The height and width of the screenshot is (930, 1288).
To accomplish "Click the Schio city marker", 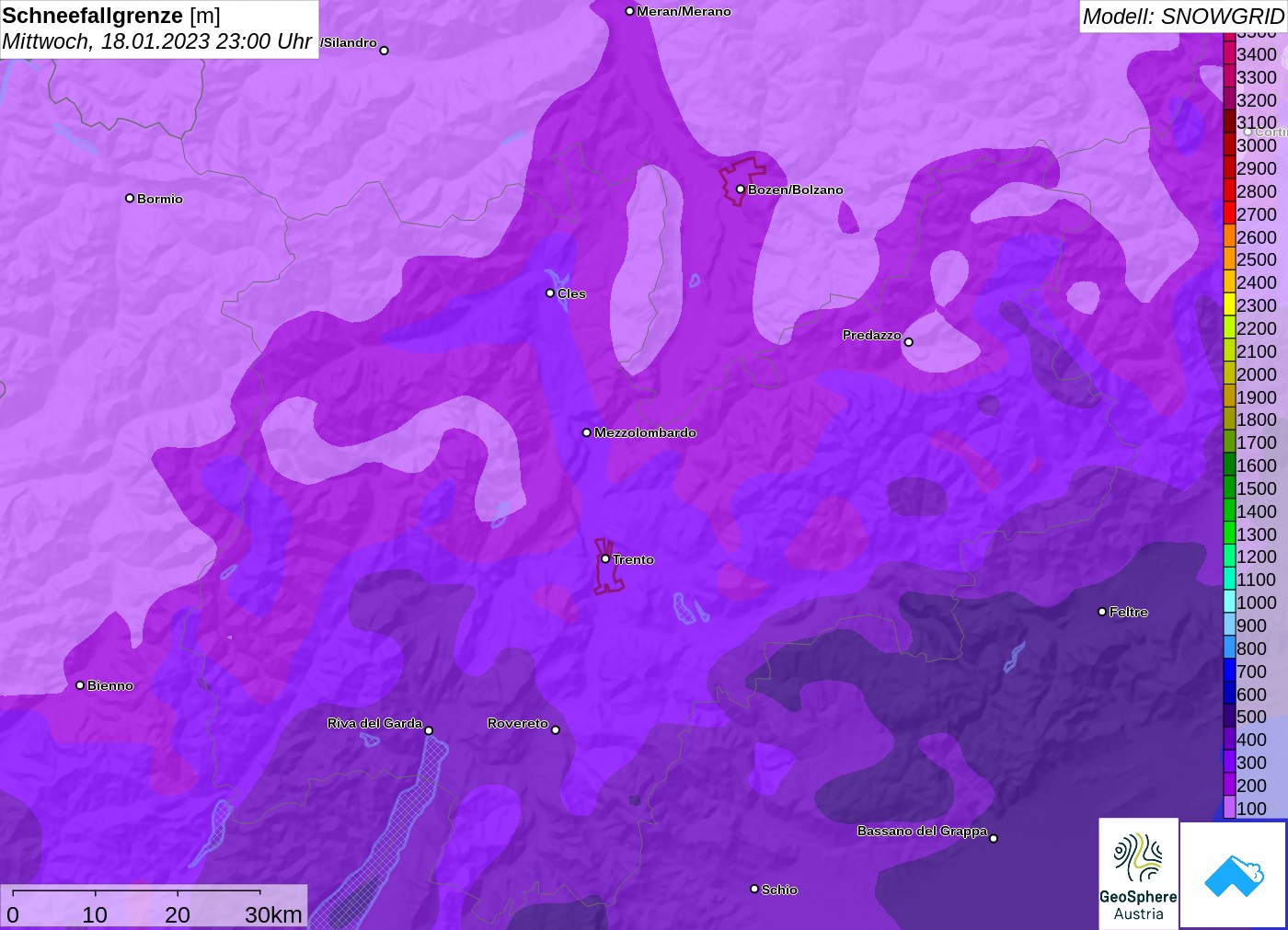I will pos(754,889).
